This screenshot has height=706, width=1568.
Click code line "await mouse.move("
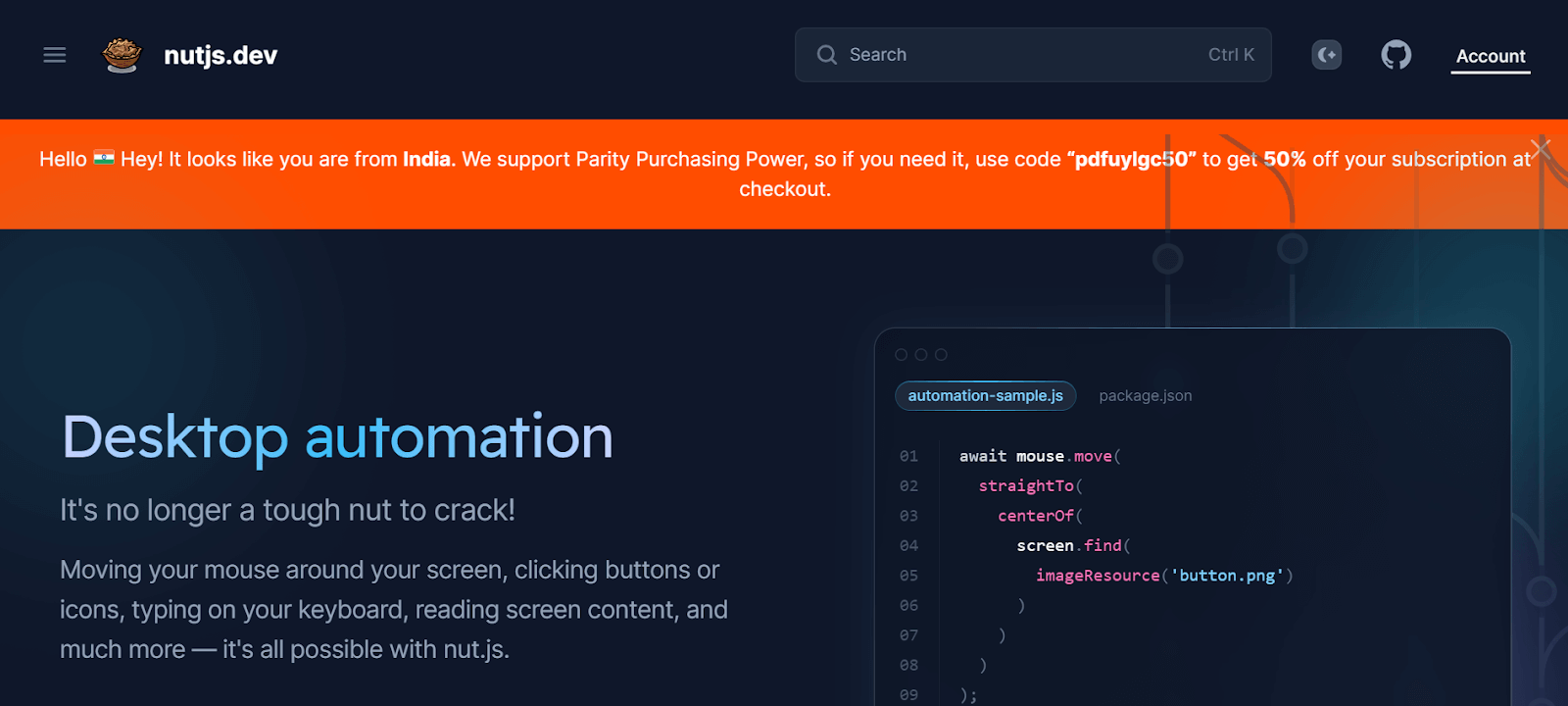click(1040, 456)
